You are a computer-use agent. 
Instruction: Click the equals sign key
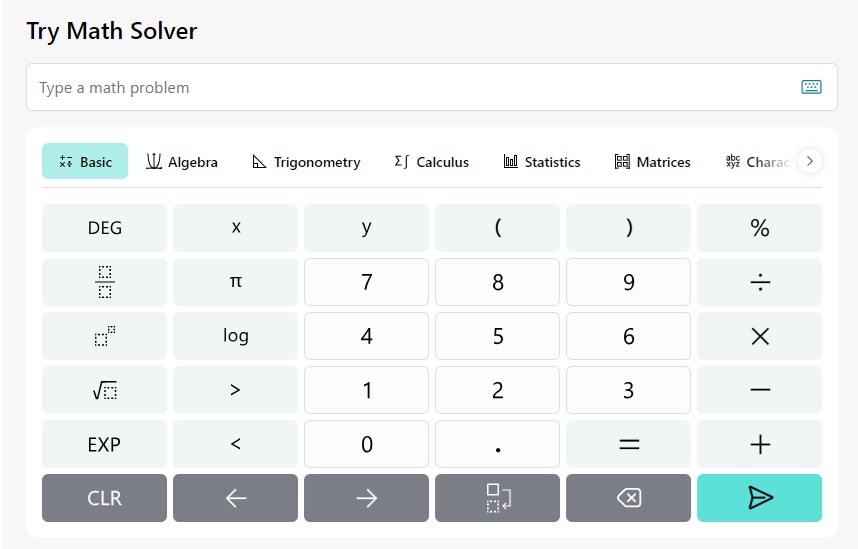click(x=629, y=444)
